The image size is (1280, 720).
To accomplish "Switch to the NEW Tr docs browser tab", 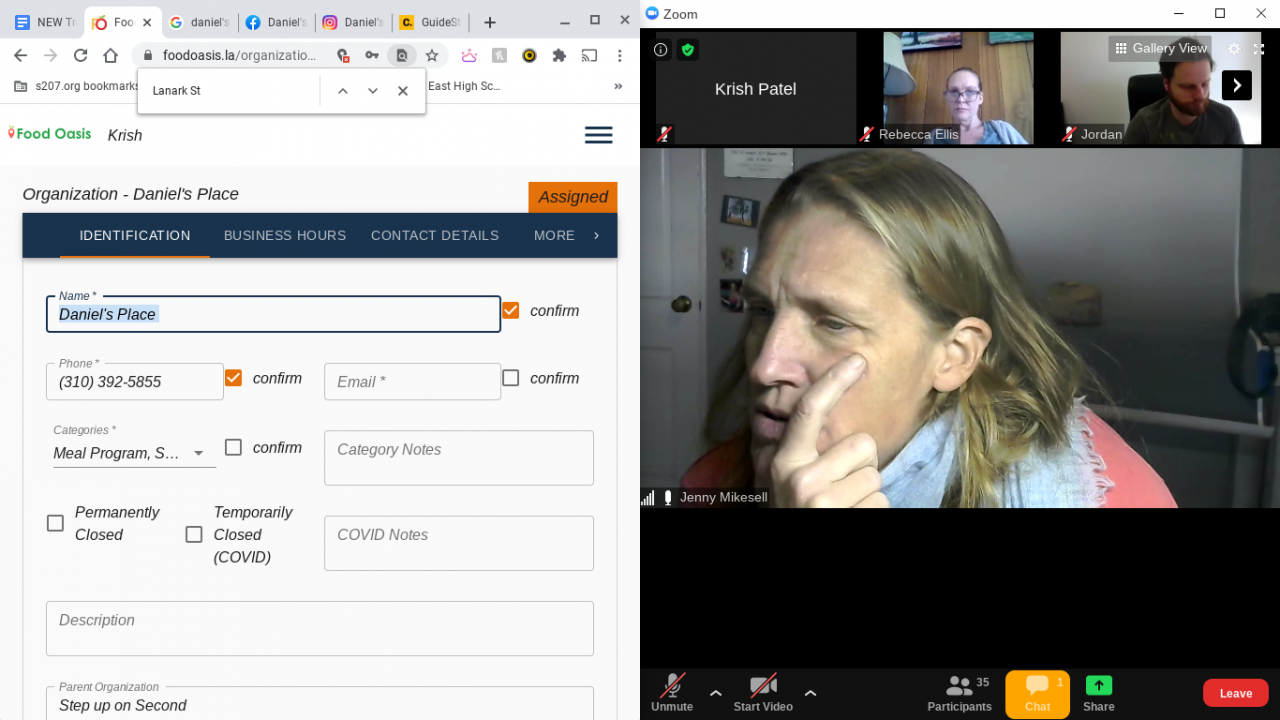I will point(44,22).
